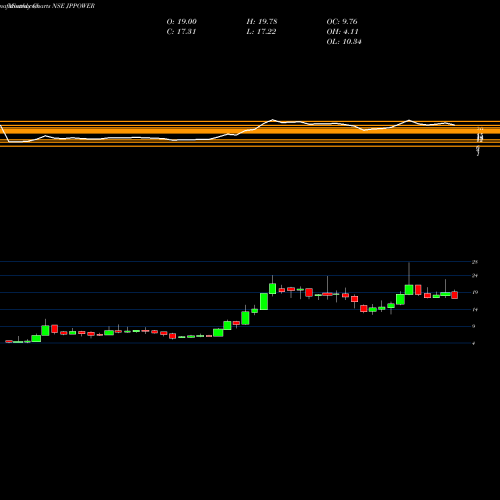
Task: Click the white indicator line's right end
Action: tap(455, 125)
